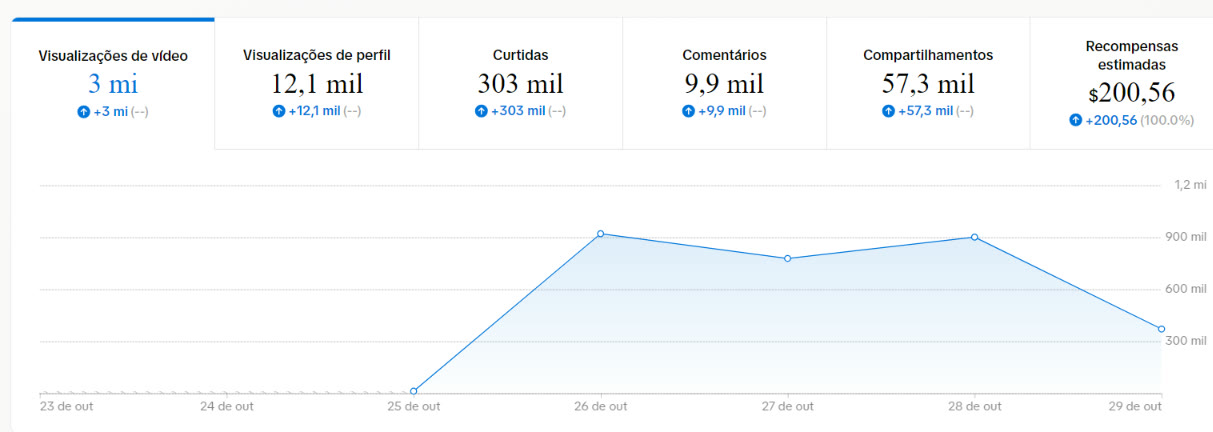
Task: Click the 29 de out axis label
Action: [x=1134, y=407]
